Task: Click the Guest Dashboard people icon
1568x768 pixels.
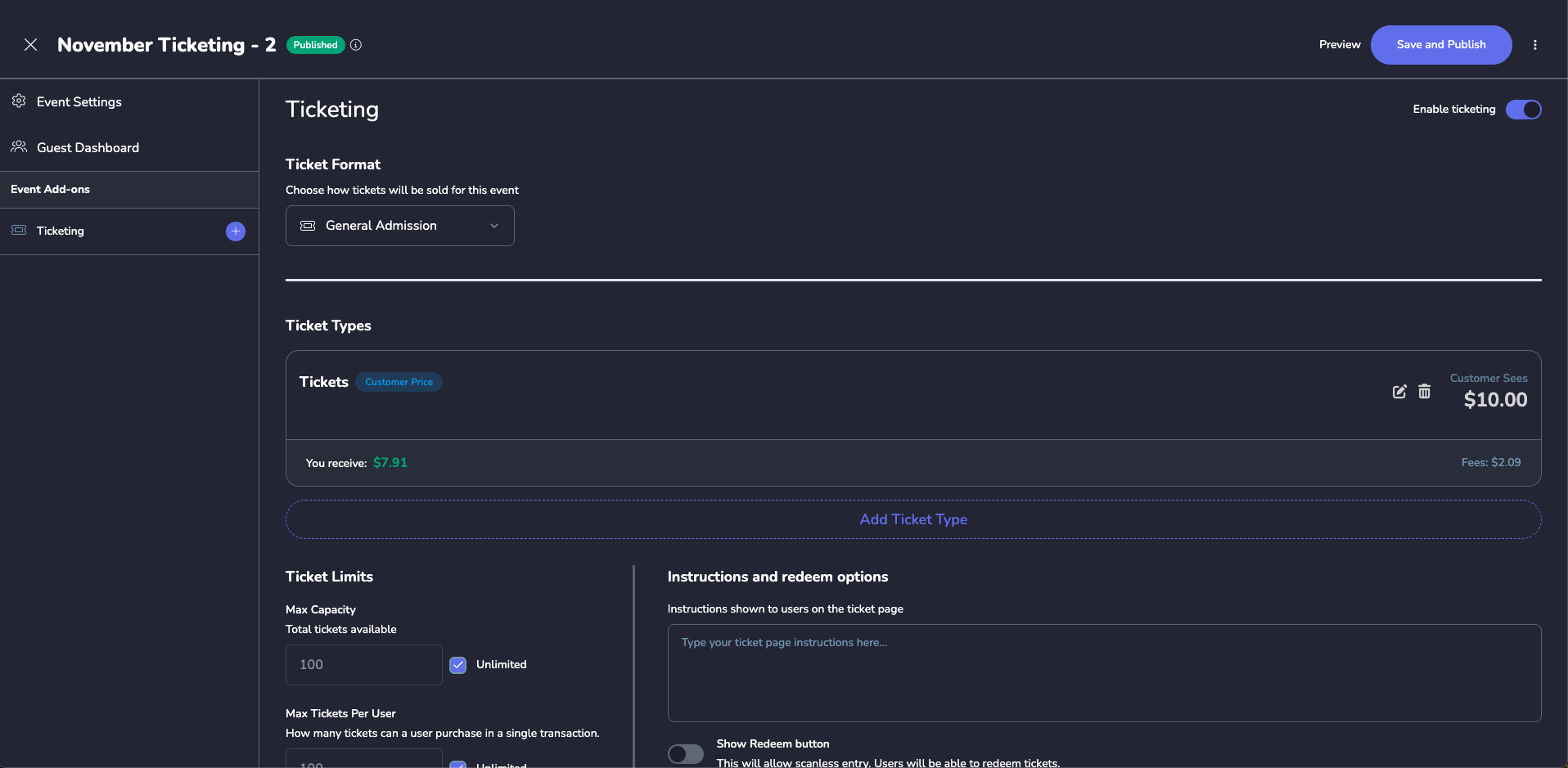Action: [19, 147]
